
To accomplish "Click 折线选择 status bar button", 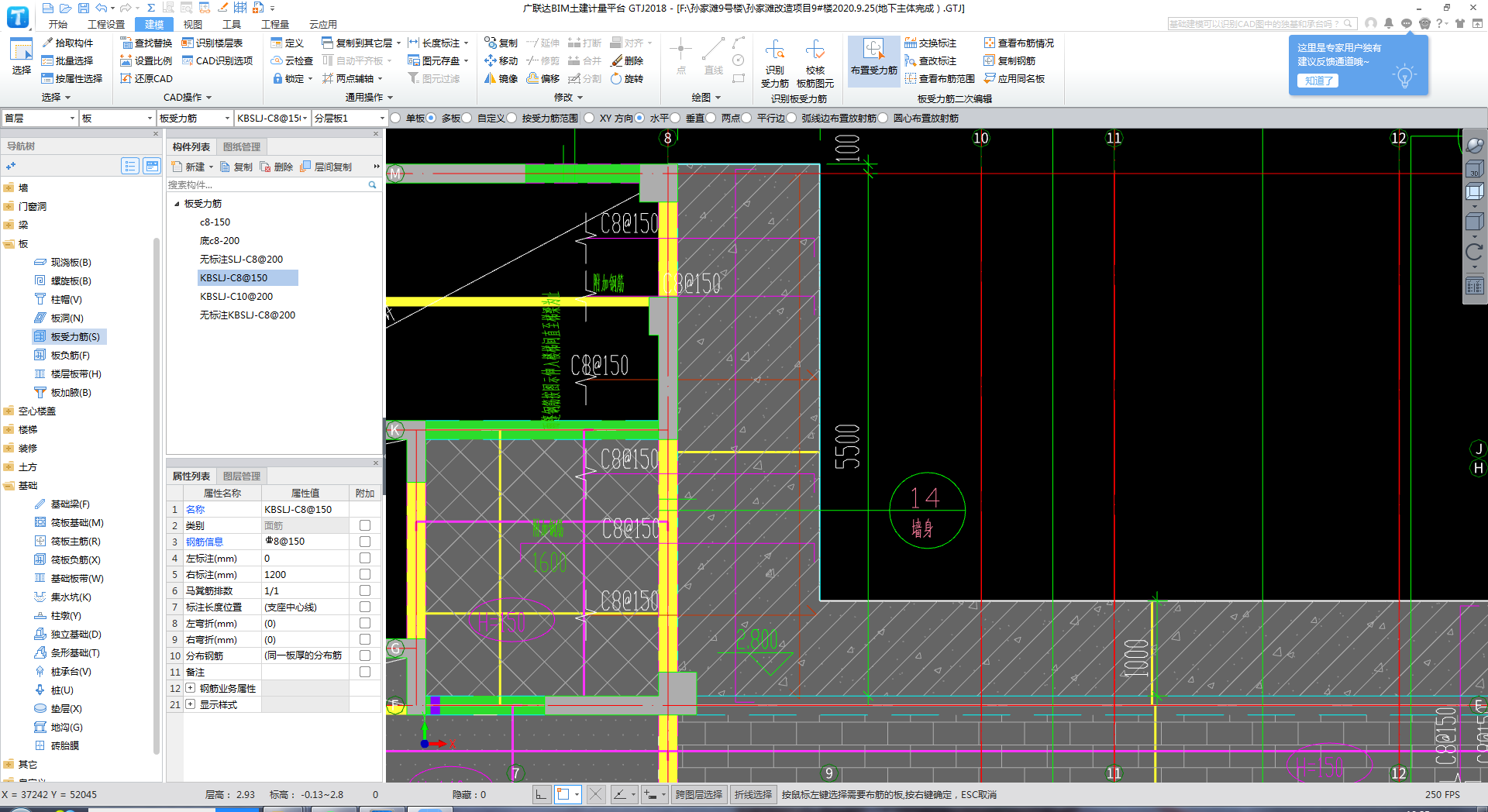I will pos(753,794).
